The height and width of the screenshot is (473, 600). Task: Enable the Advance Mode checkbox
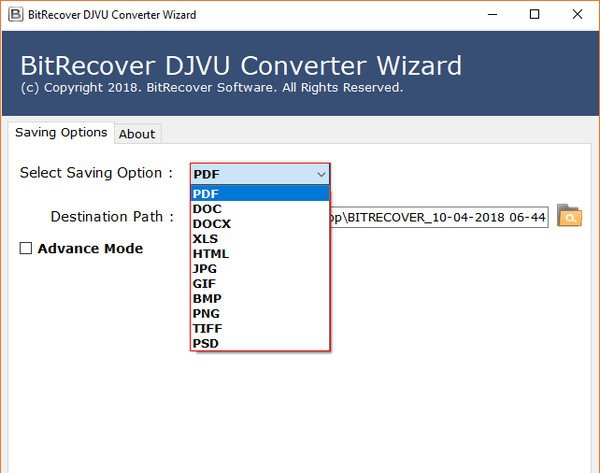point(26,248)
